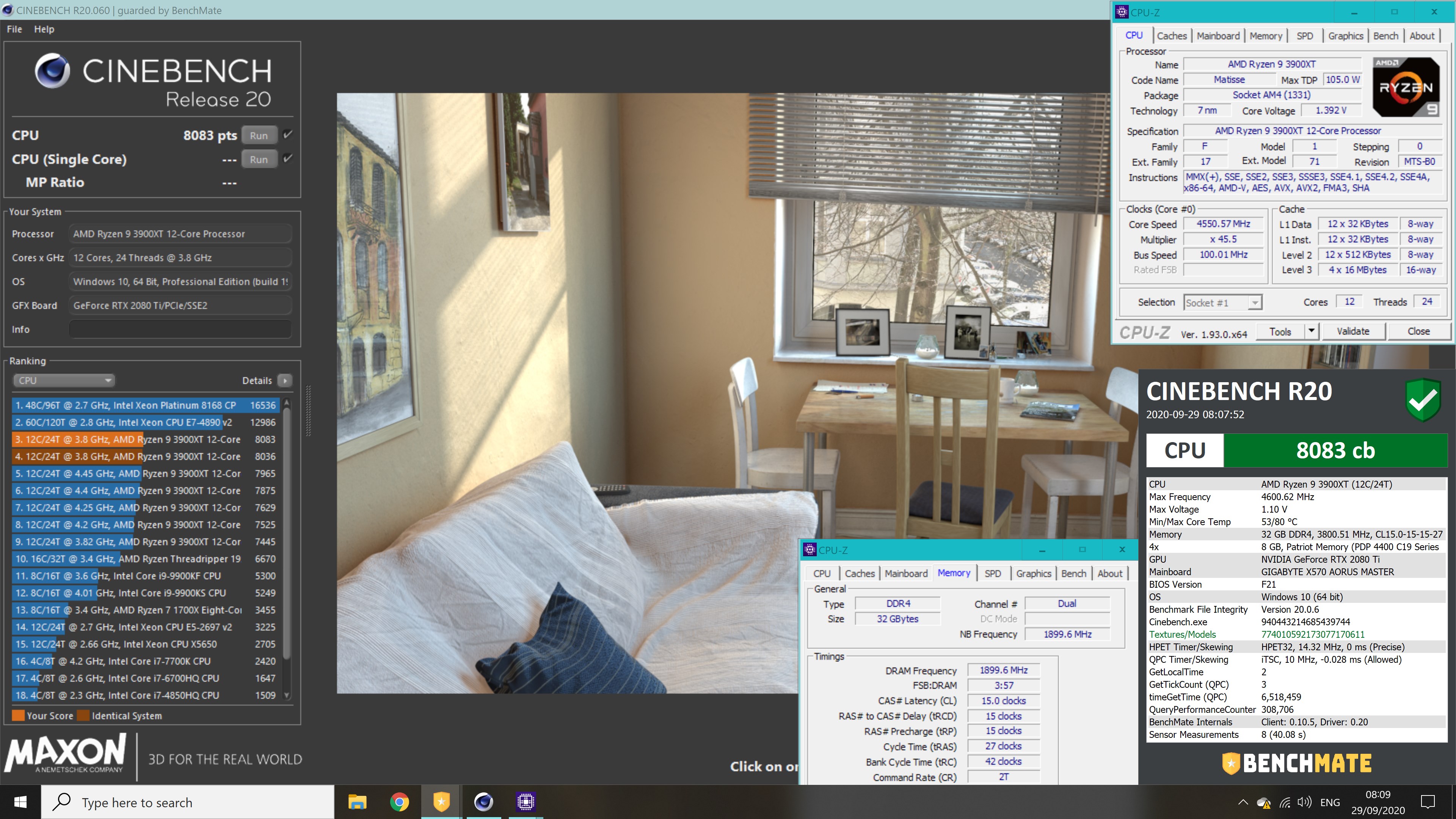Click the OneDrive cloud tray icon

click(1264, 803)
